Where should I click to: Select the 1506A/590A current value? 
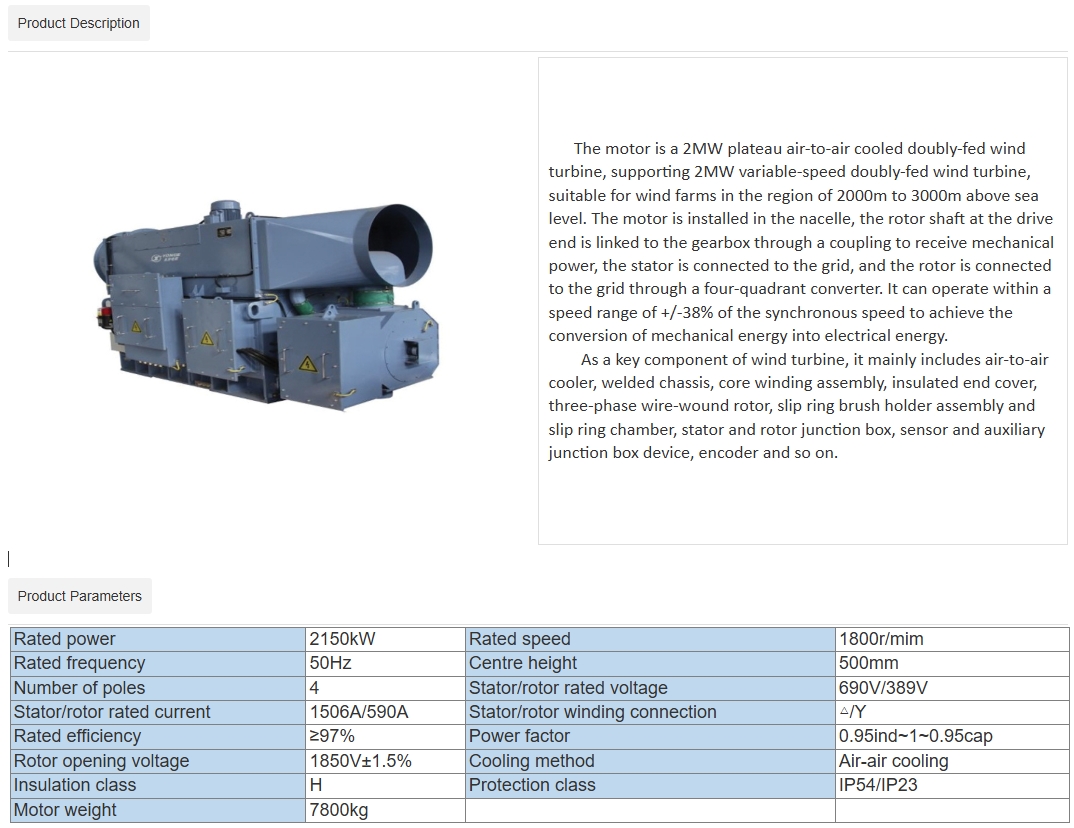click(385, 712)
